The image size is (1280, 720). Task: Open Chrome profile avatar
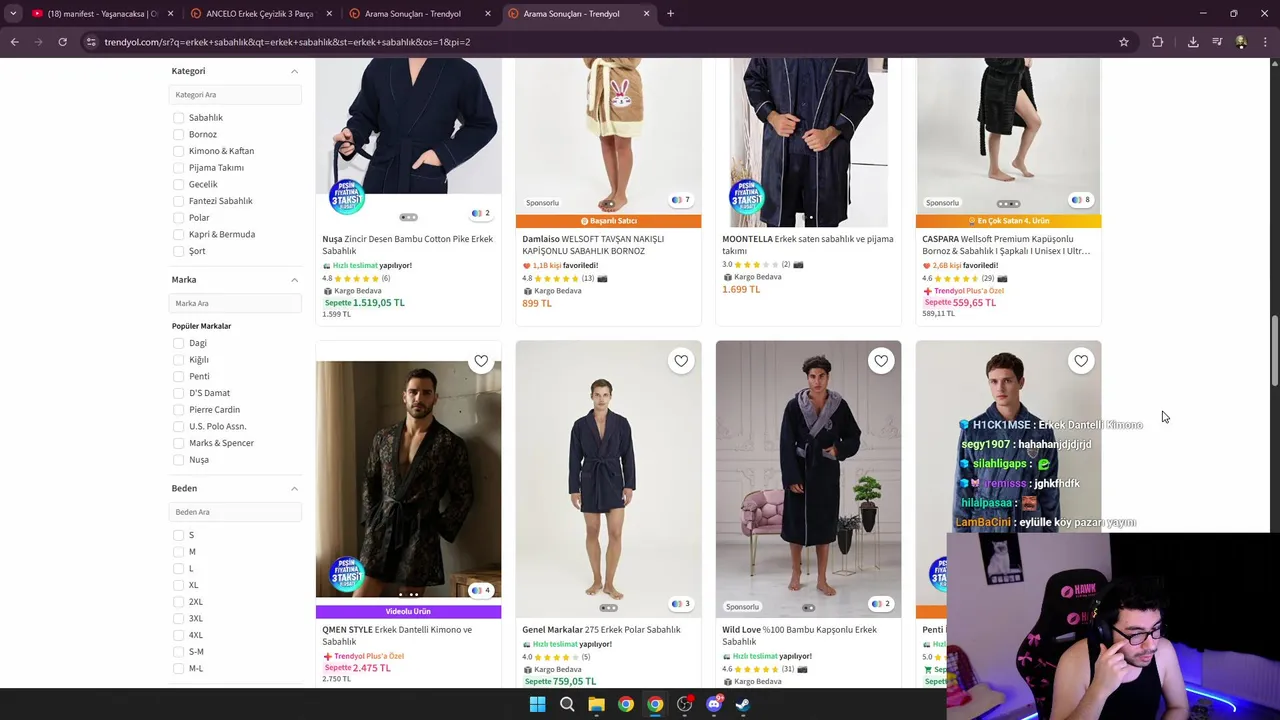click(x=1241, y=42)
